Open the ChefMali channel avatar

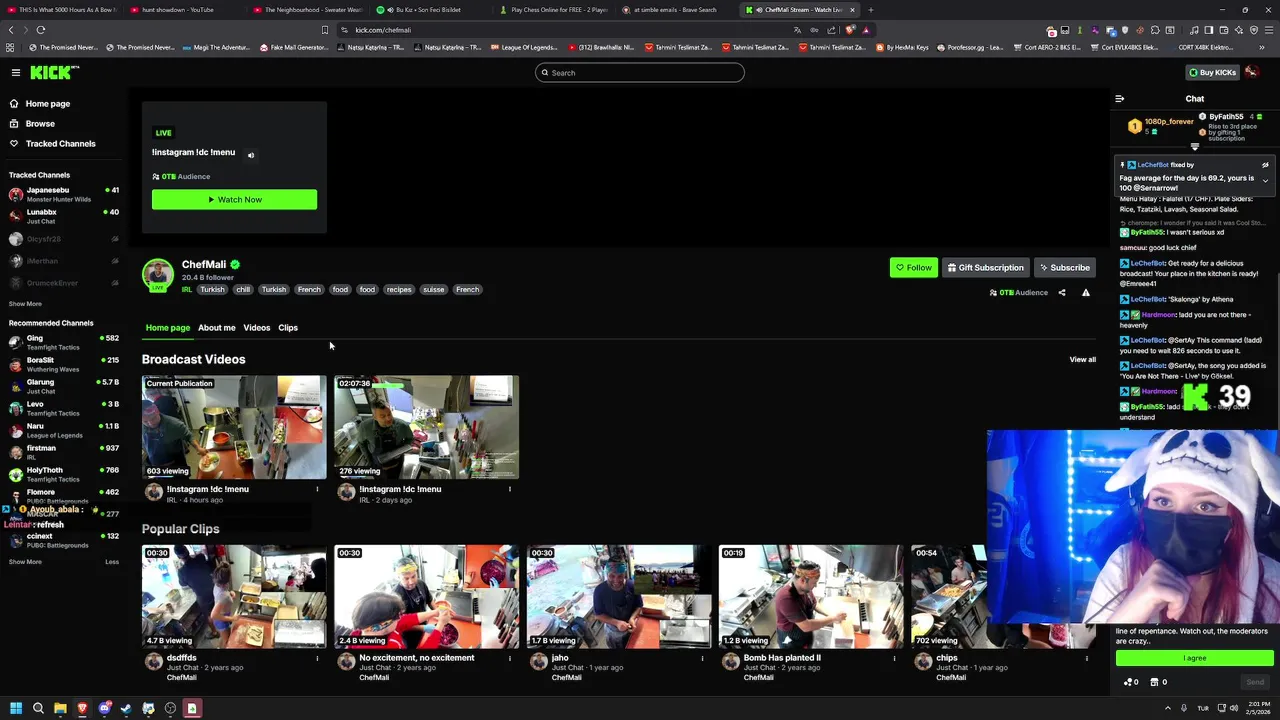pyautogui.click(x=157, y=275)
